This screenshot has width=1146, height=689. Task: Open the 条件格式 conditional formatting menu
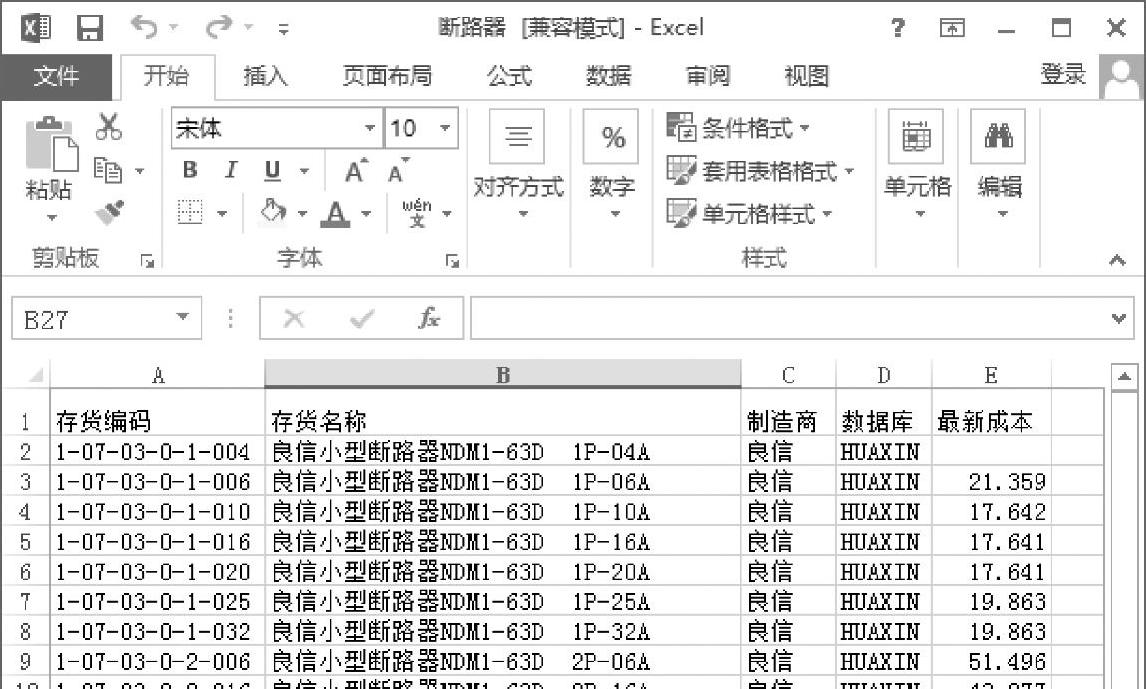click(x=739, y=128)
